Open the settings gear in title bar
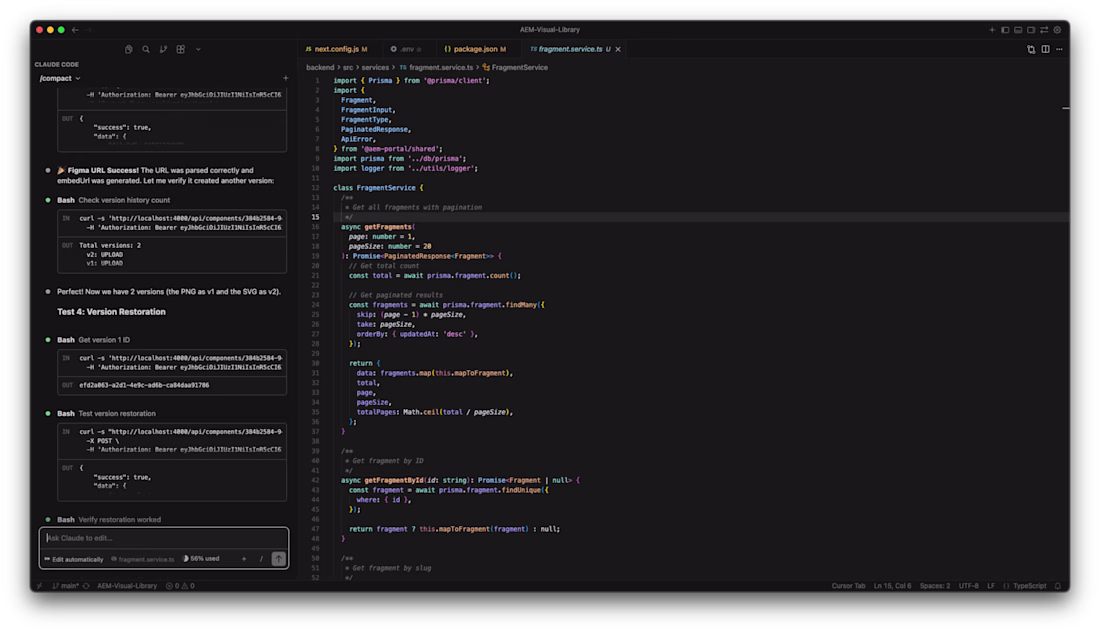1100x632 pixels. click(x=1057, y=30)
